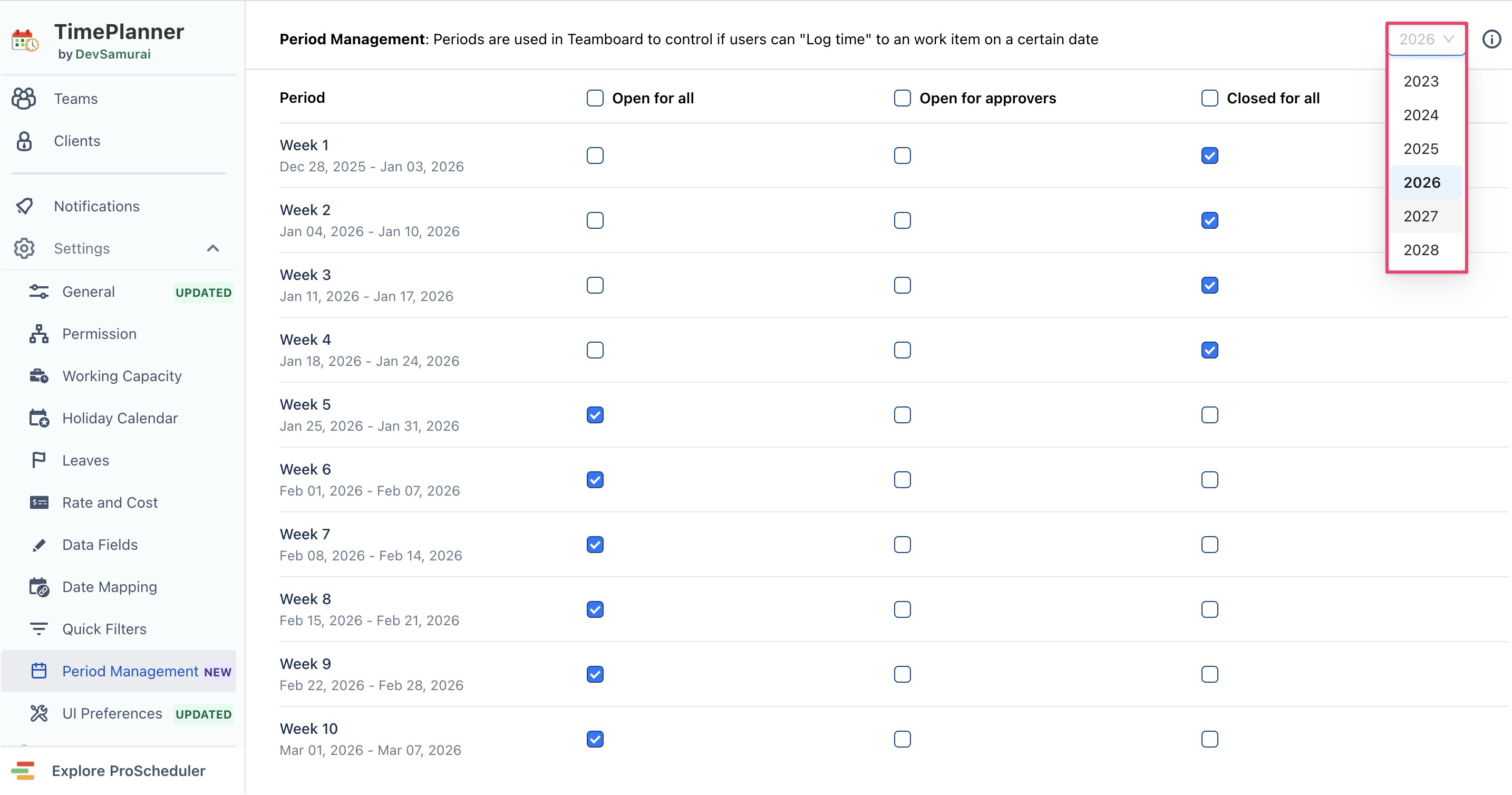Choose 2024 in the year dropdown
This screenshot has height=795, width=1512.
point(1420,115)
